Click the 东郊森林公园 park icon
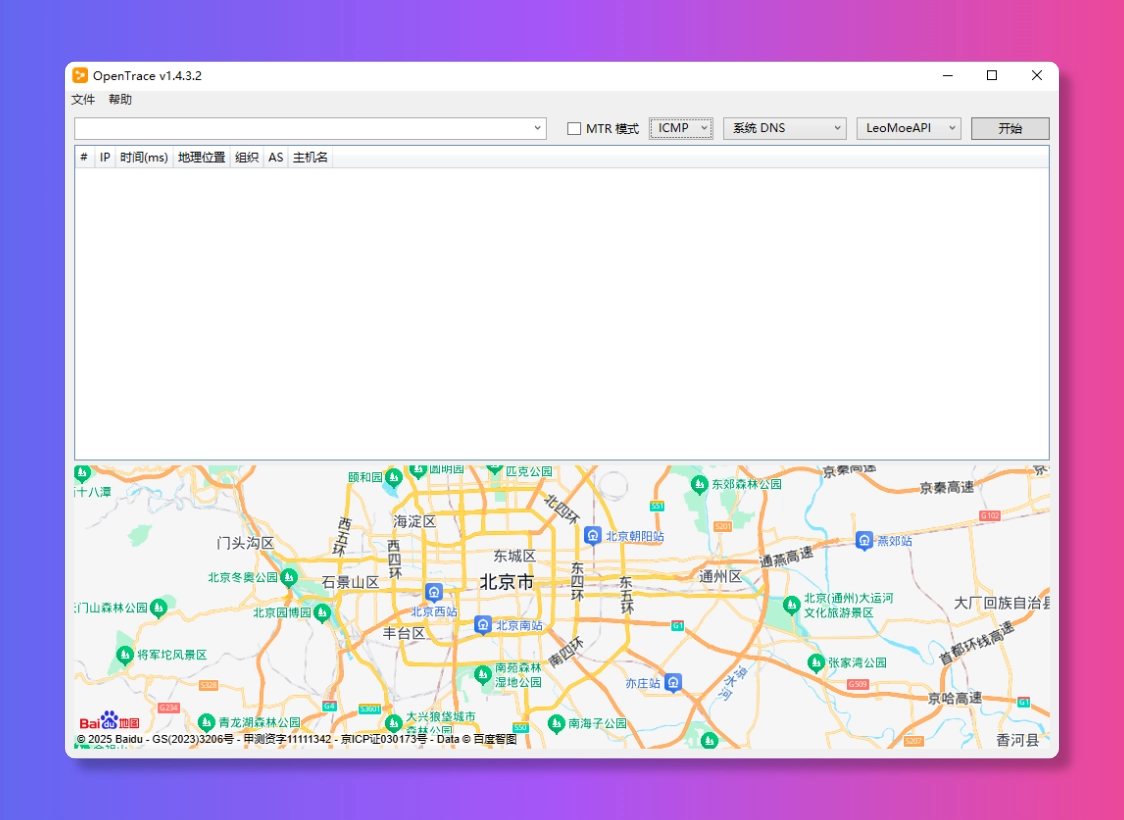This screenshot has width=1124, height=820. 699,485
